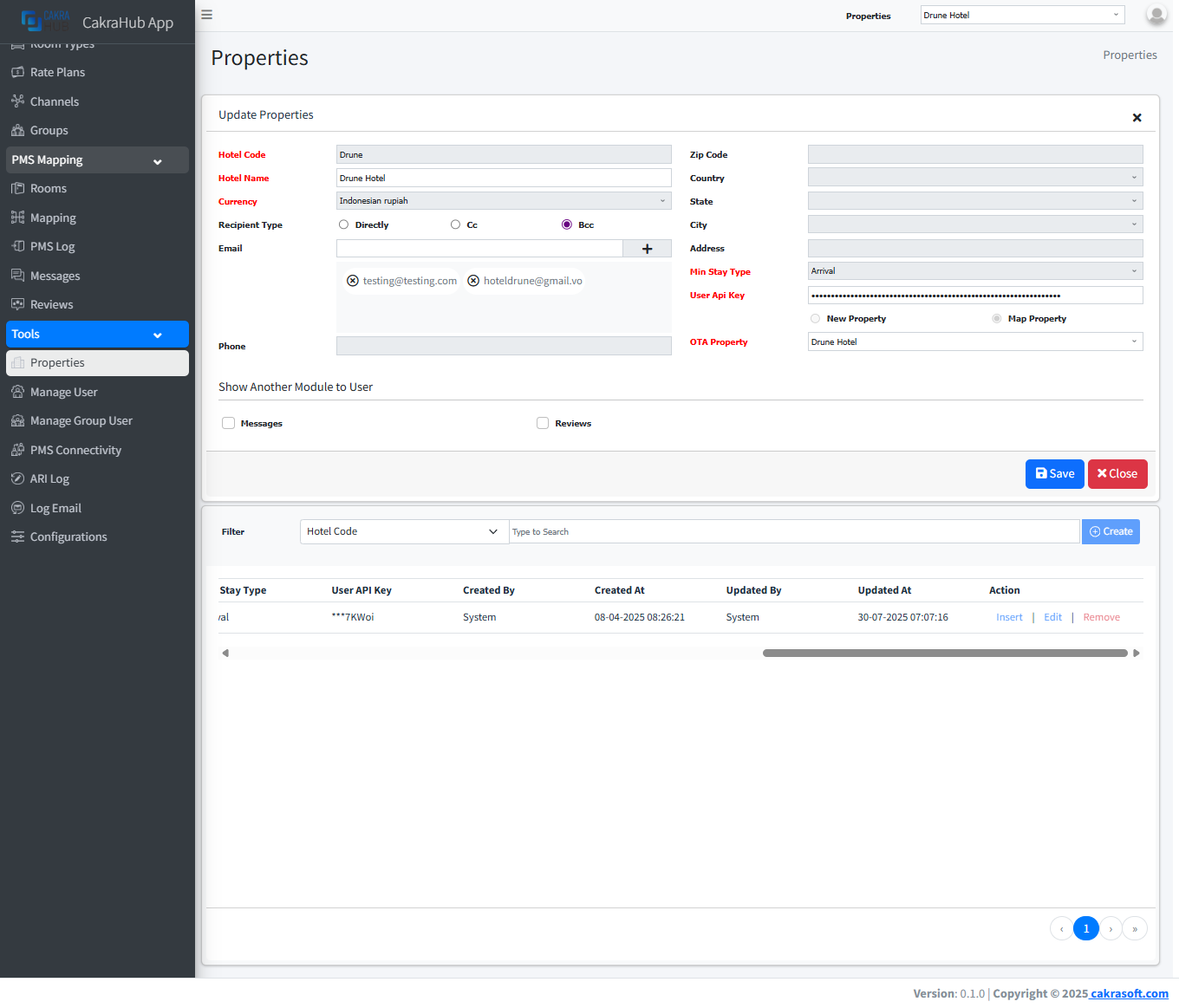Click the user avatar icon
1179x1008 pixels.
pos(1156,15)
